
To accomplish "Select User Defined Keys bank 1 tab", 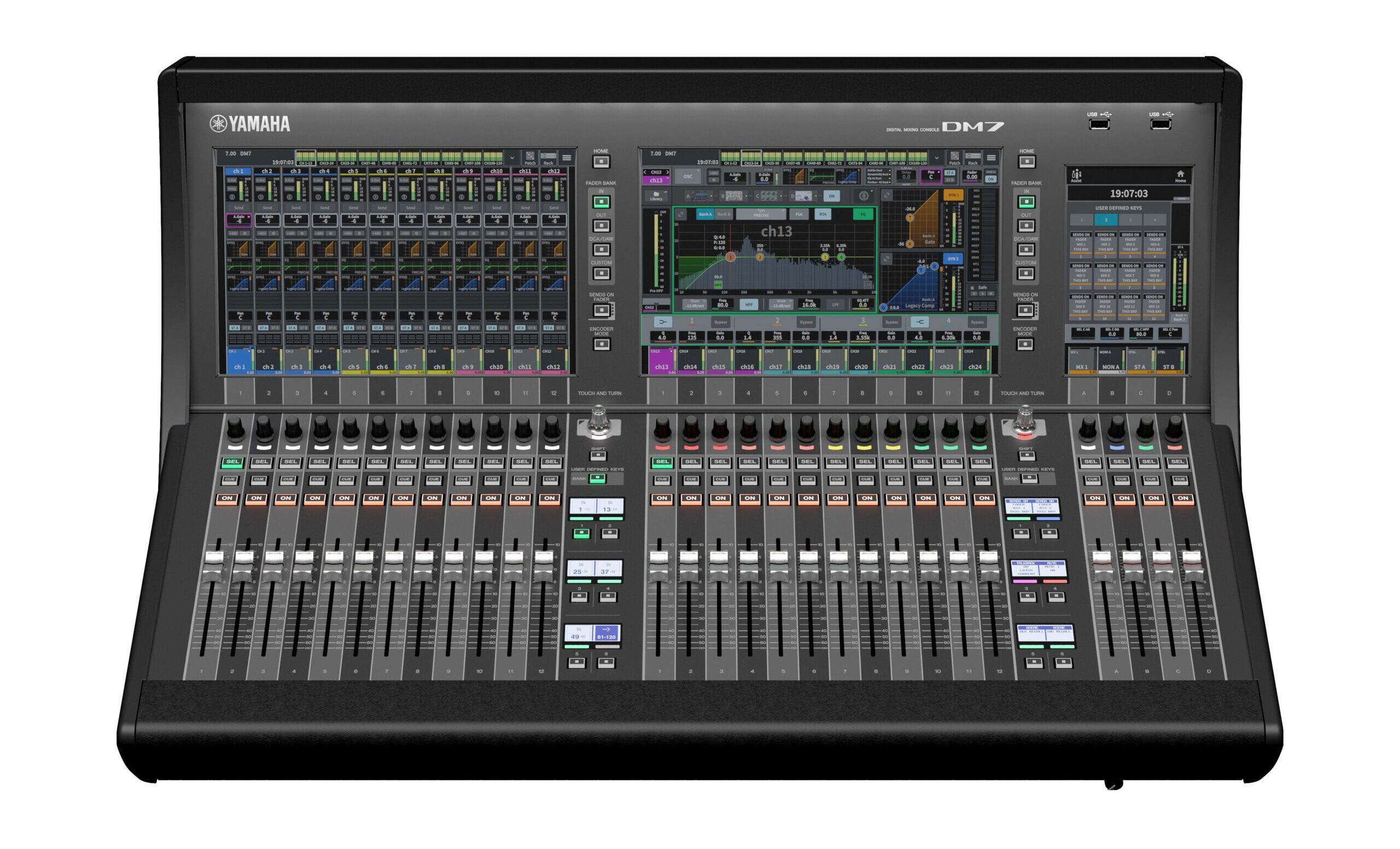I will click(1081, 220).
